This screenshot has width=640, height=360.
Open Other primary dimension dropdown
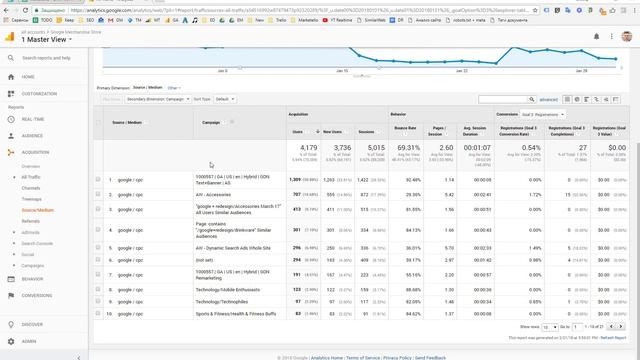[x=174, y=88]
